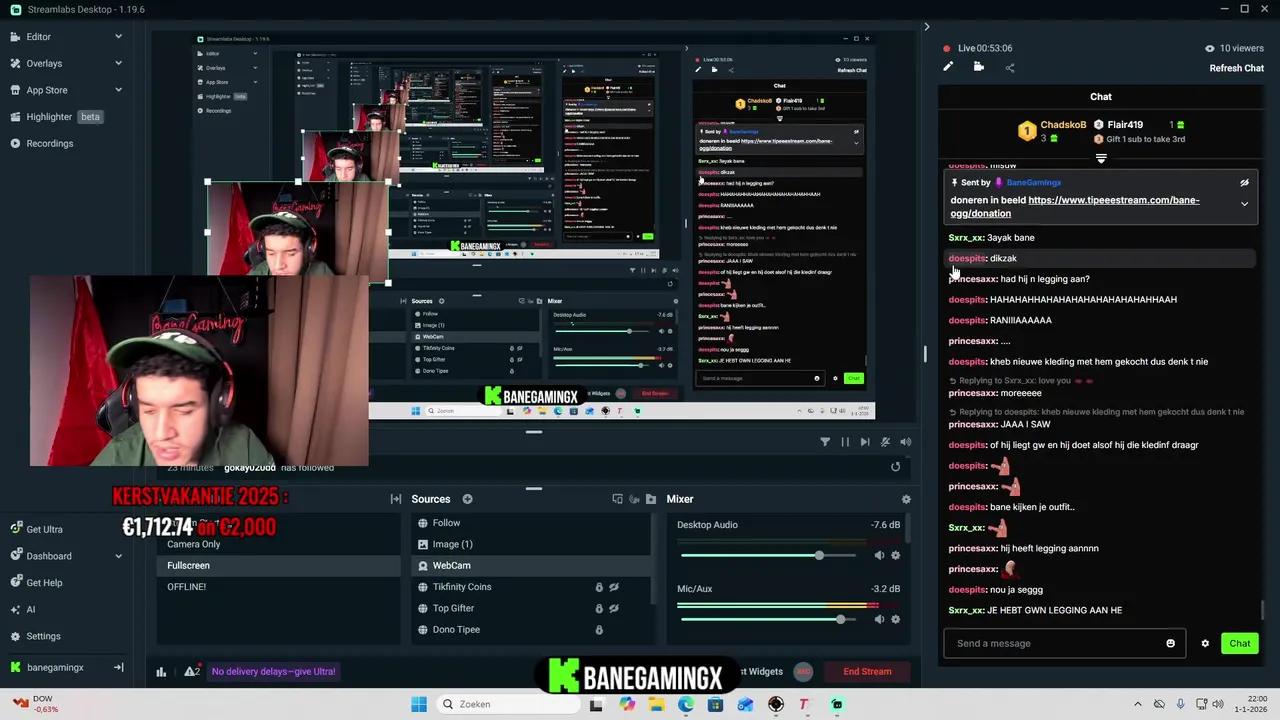The height and width of the screenshot is (720, 1280).
Task: Toggle lock on Top Gifter source
Action: [599, 608]
